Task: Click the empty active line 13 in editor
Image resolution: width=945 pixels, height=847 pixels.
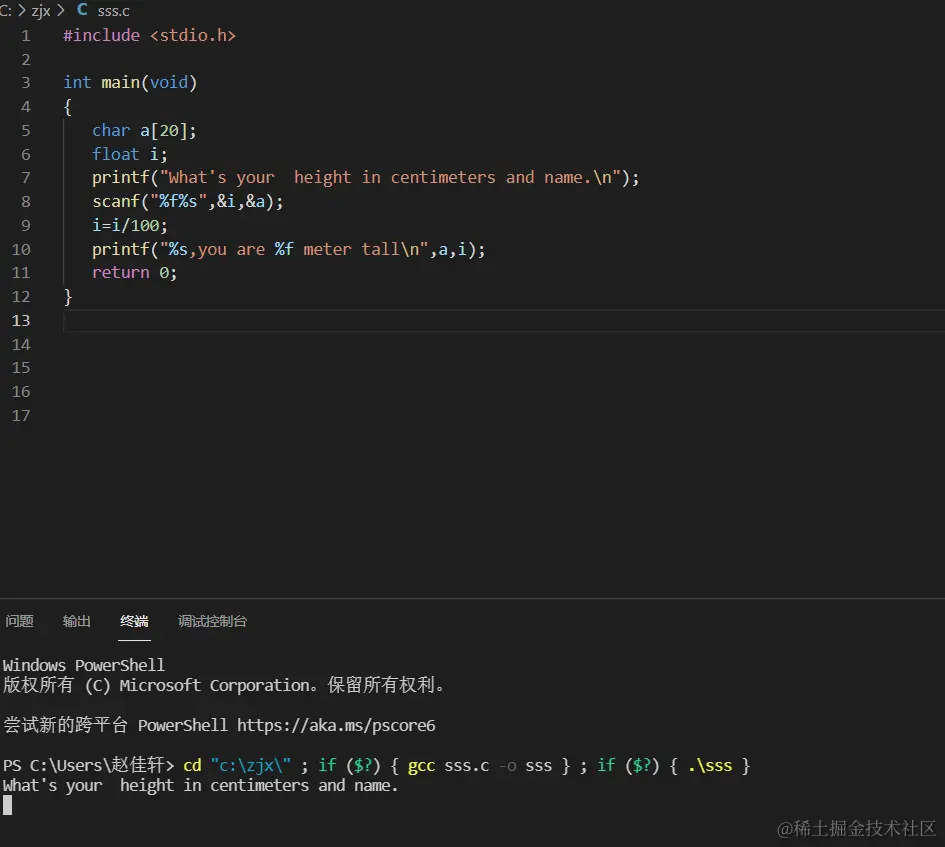Action: click(503, 320)
